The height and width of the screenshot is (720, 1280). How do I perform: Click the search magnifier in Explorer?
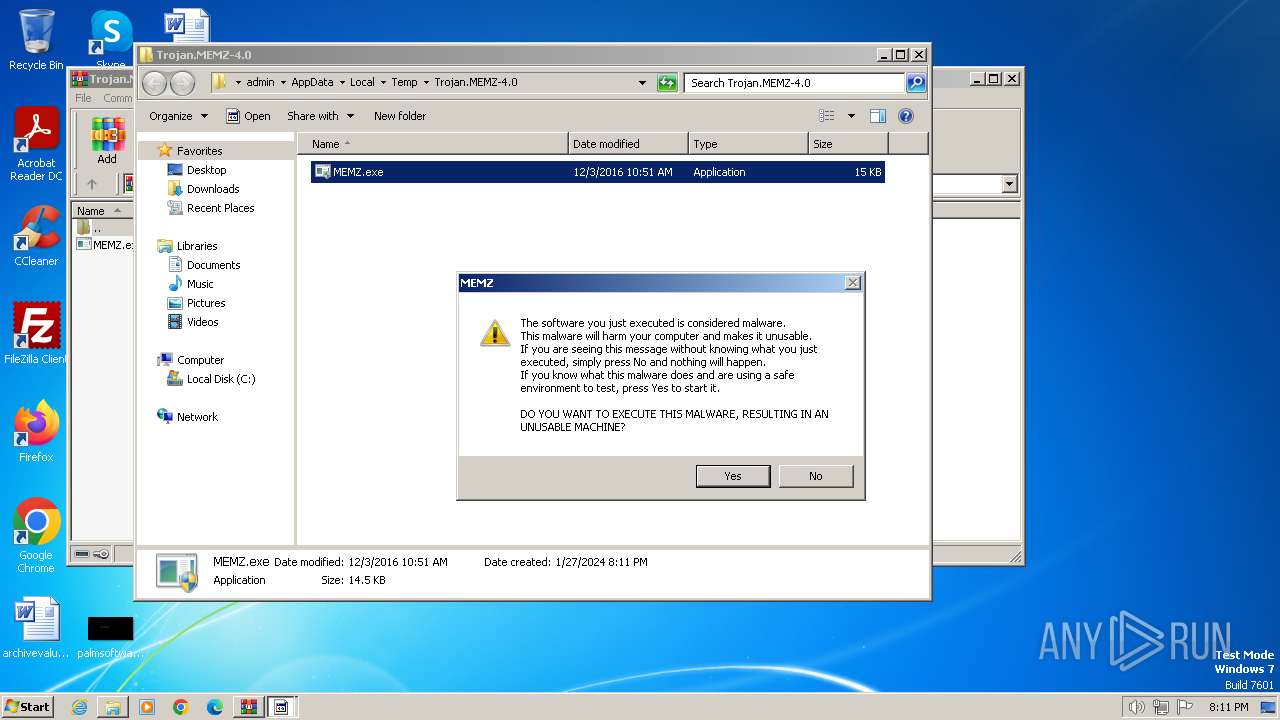pyautogui.click(x=916, y=83)
